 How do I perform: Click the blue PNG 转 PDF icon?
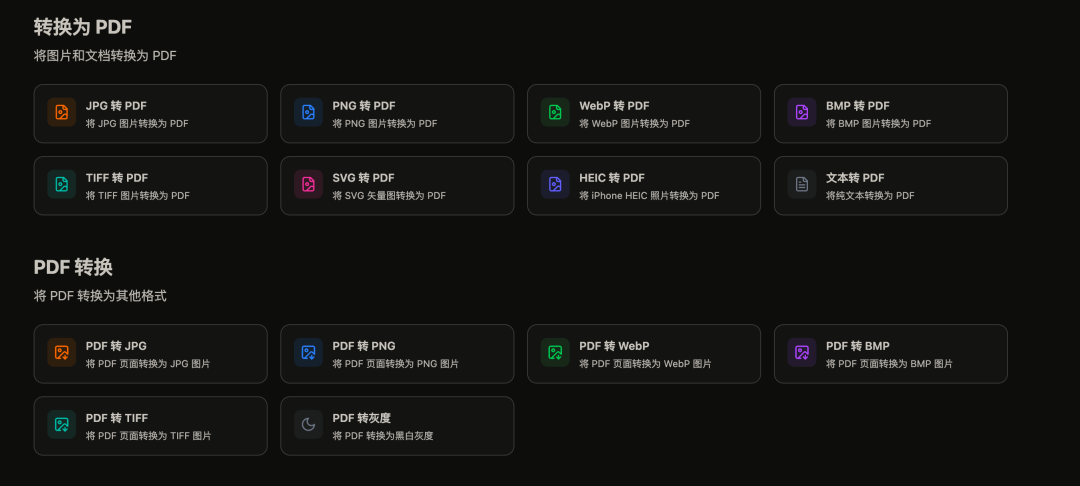point(309,113)
